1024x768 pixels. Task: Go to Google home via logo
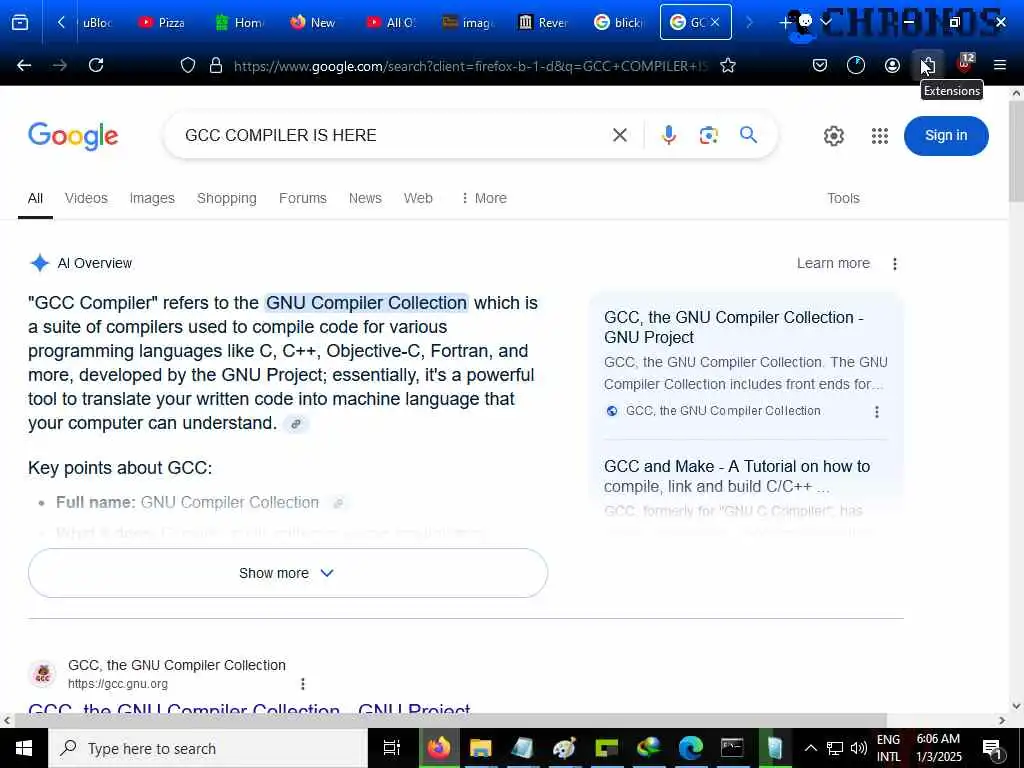73,136
